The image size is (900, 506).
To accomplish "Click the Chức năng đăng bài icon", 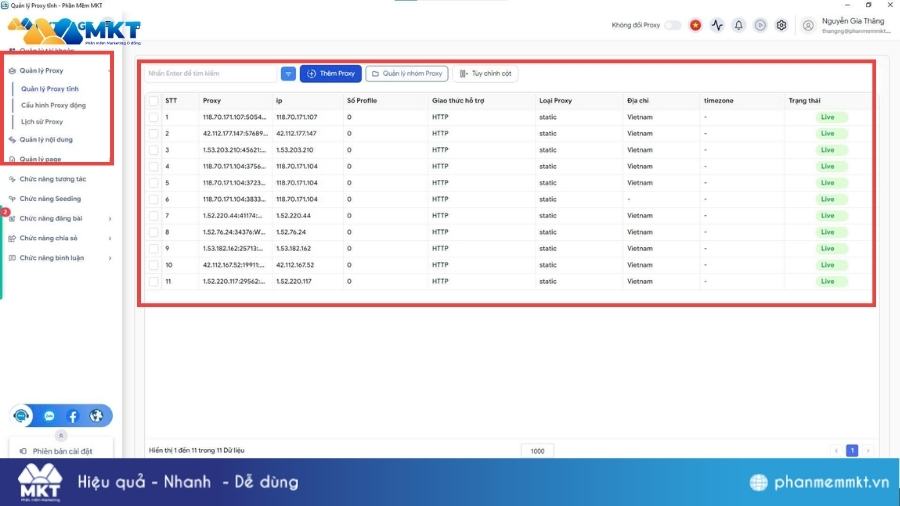I will [x=12, y=219].
